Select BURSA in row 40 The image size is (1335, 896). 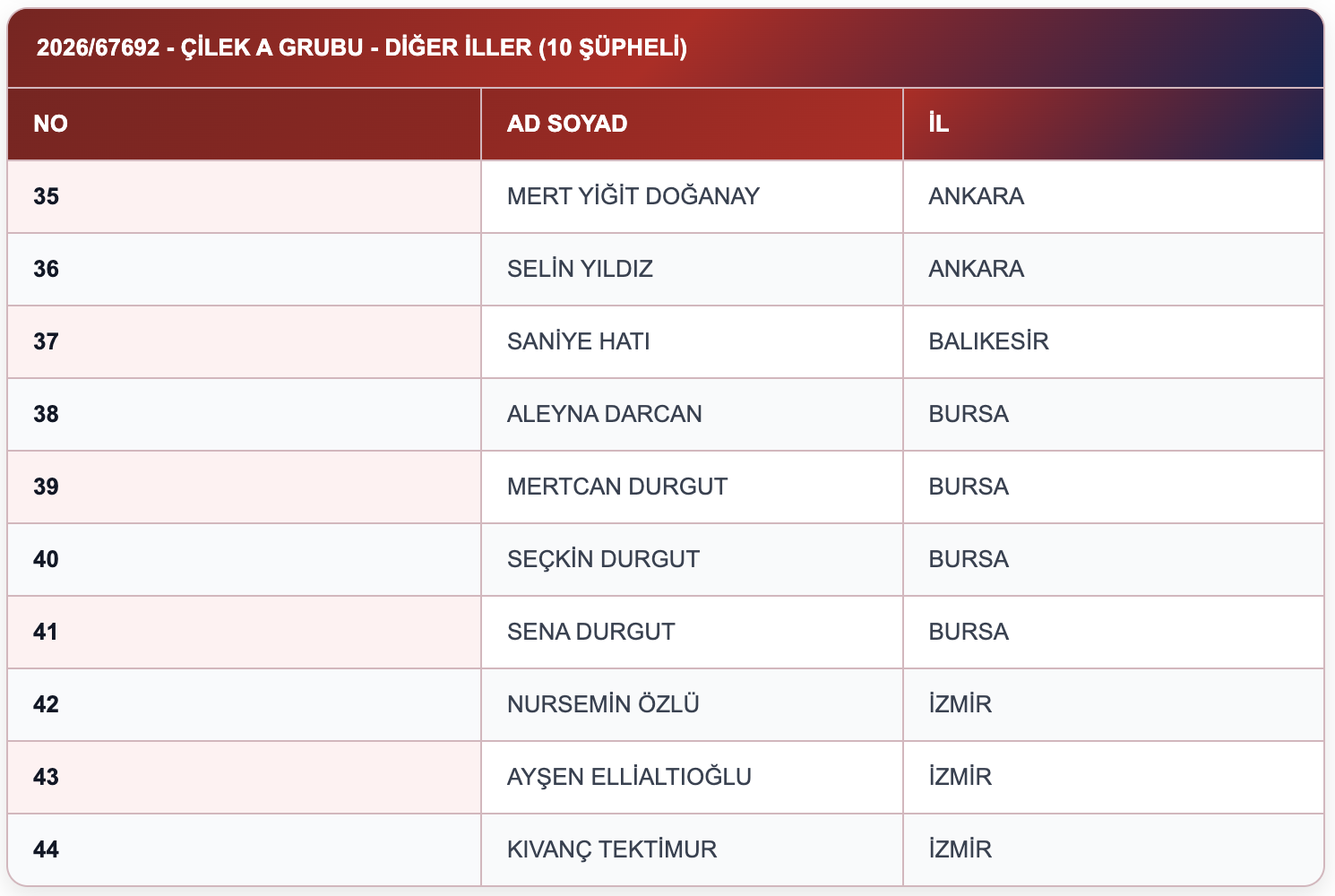click(x=969, y=559)
